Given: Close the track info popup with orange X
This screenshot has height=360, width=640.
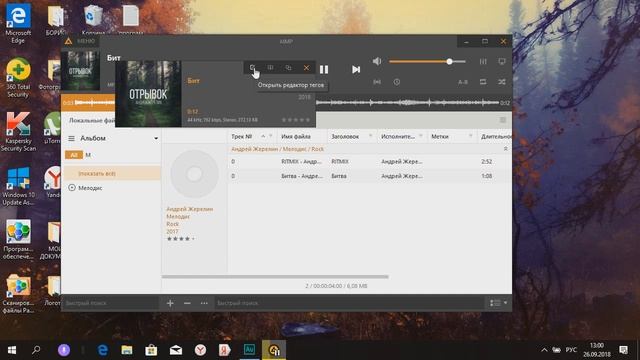Looking at the screenshot, I should click(x=306, y=68).
